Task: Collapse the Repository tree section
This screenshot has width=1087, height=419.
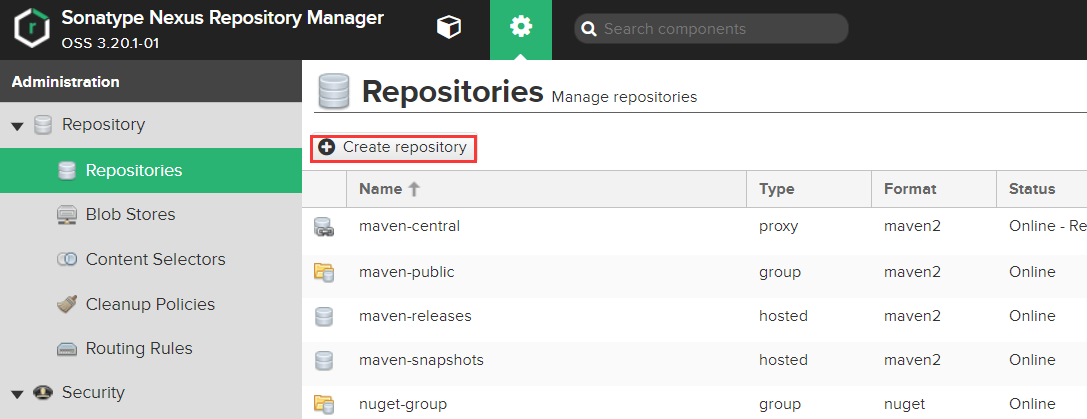Action: point(18,126)
